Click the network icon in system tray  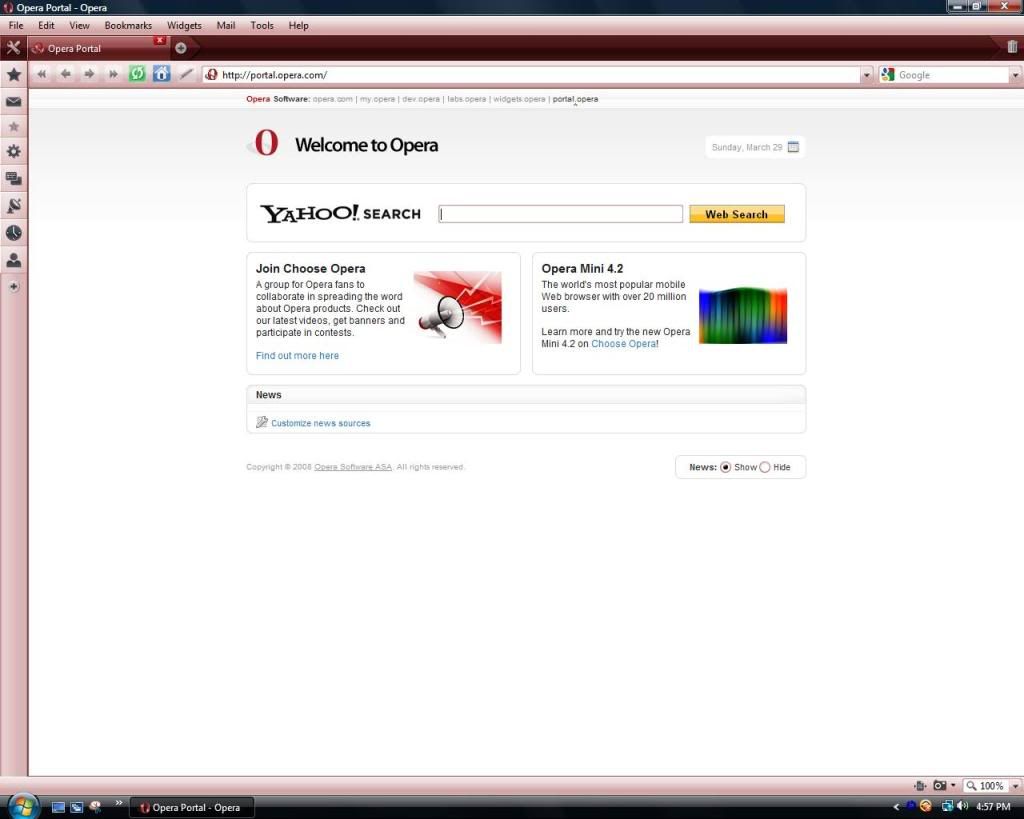click(x=947, y=807)
